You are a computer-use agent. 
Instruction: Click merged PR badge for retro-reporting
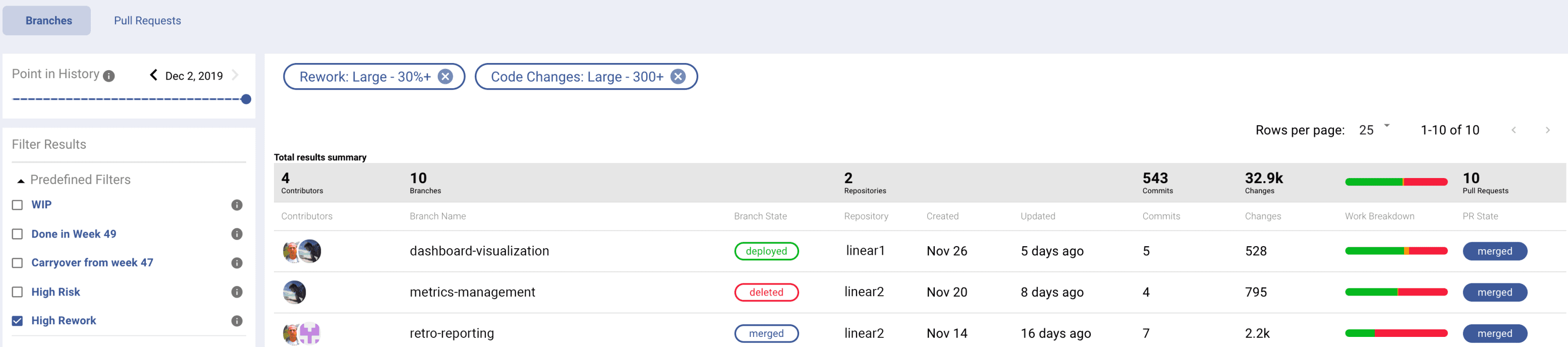coord(1494,333)
